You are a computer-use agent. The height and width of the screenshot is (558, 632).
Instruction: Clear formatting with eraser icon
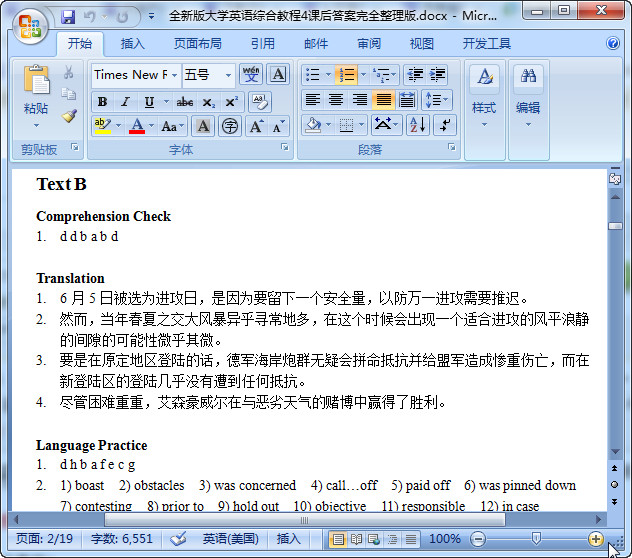pos(260,102)
